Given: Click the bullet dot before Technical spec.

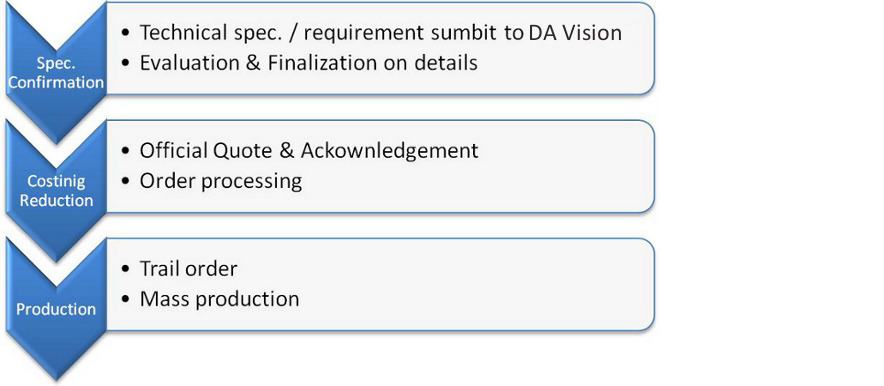Looking at the screenshot, I should (x=125, y=33).
